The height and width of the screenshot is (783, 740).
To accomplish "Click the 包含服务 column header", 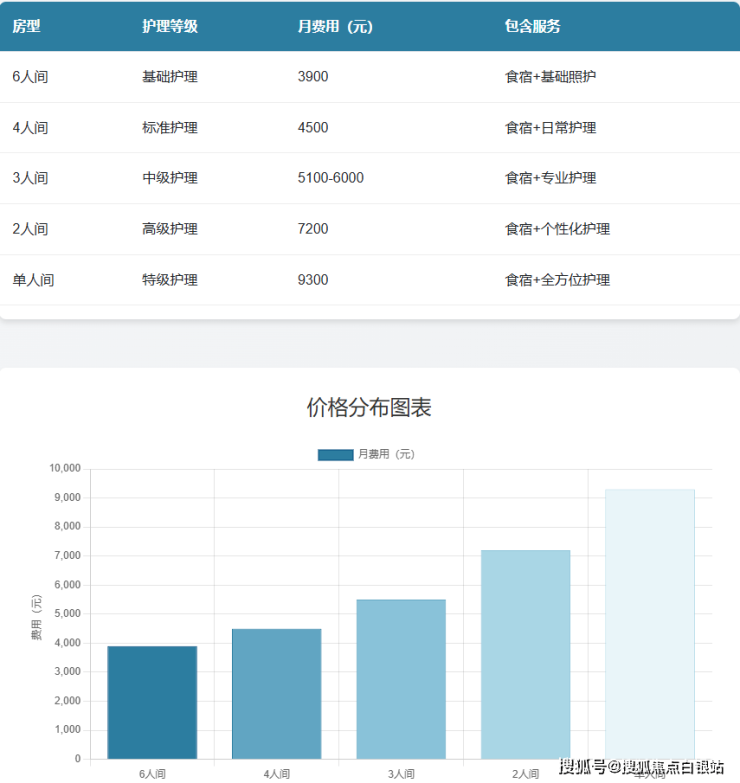I will point(533,27).
